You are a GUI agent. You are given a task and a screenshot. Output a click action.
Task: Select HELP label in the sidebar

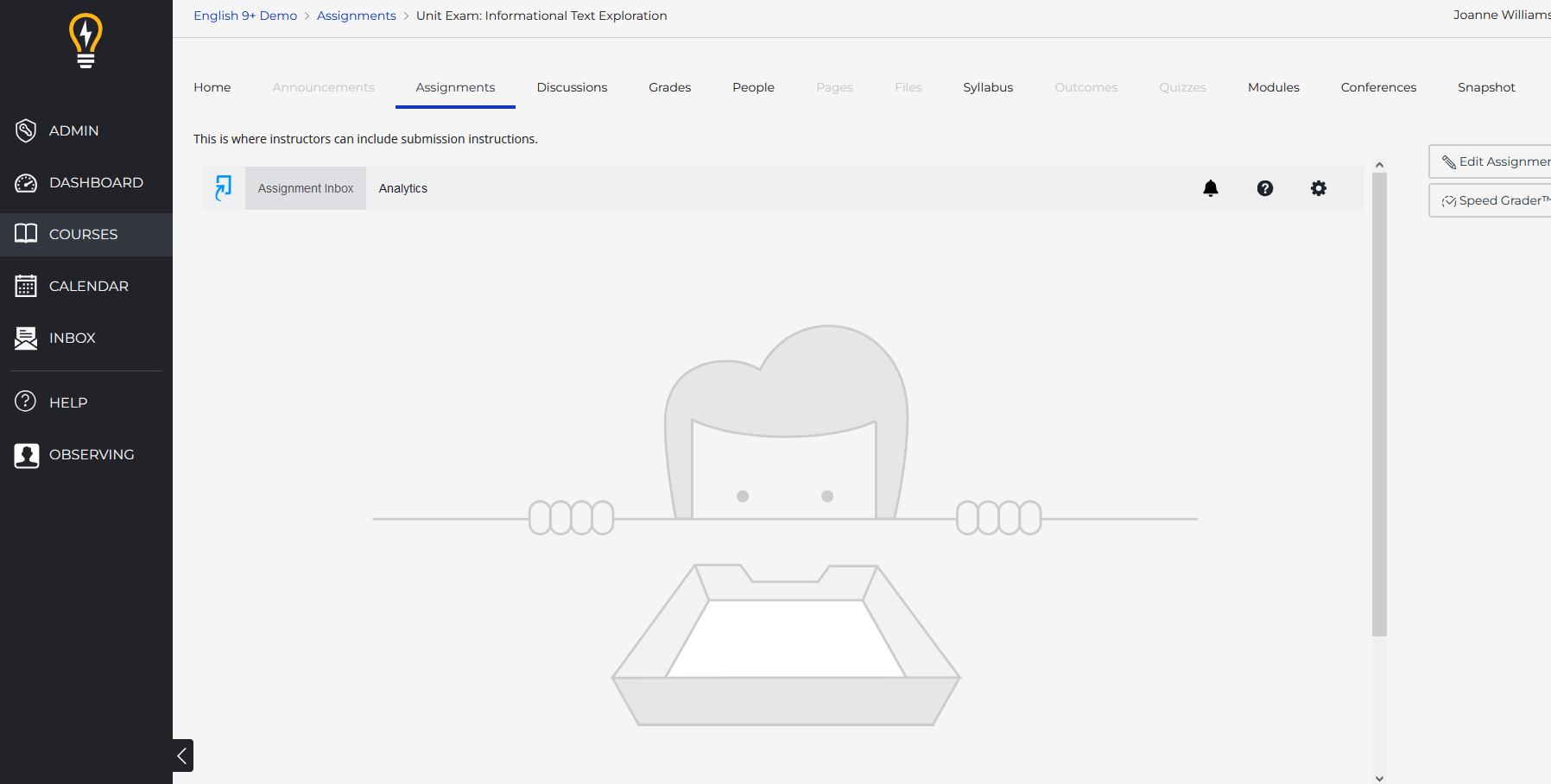[68, 402]
